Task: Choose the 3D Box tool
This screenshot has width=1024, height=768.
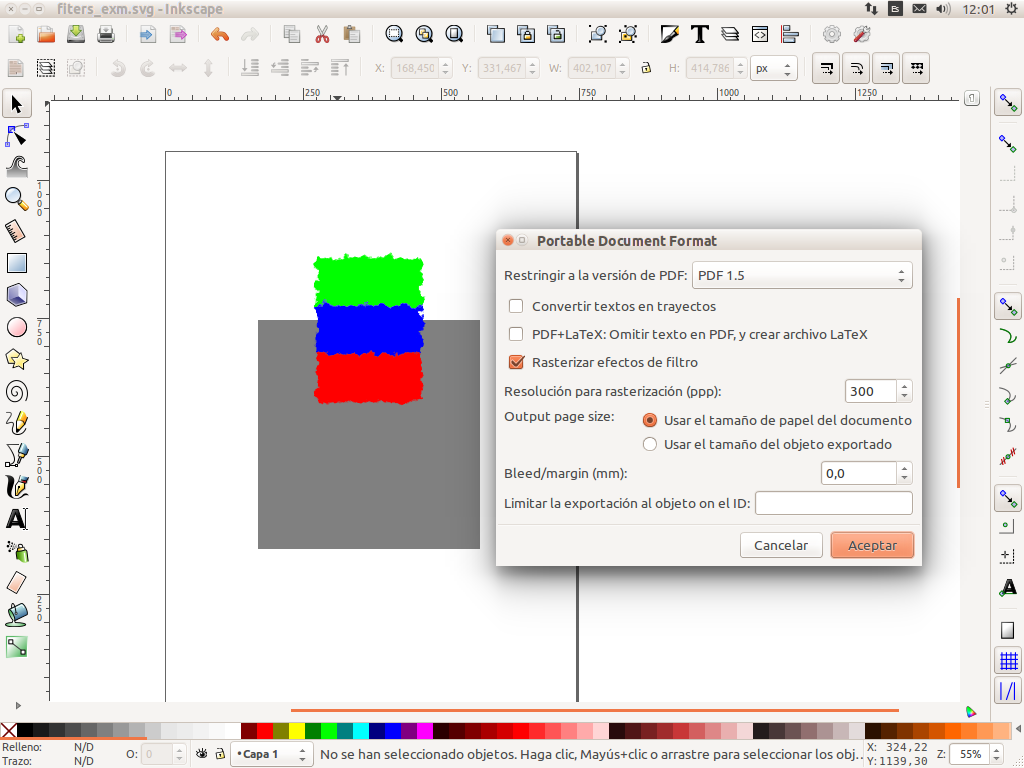Action: (16, 295)
